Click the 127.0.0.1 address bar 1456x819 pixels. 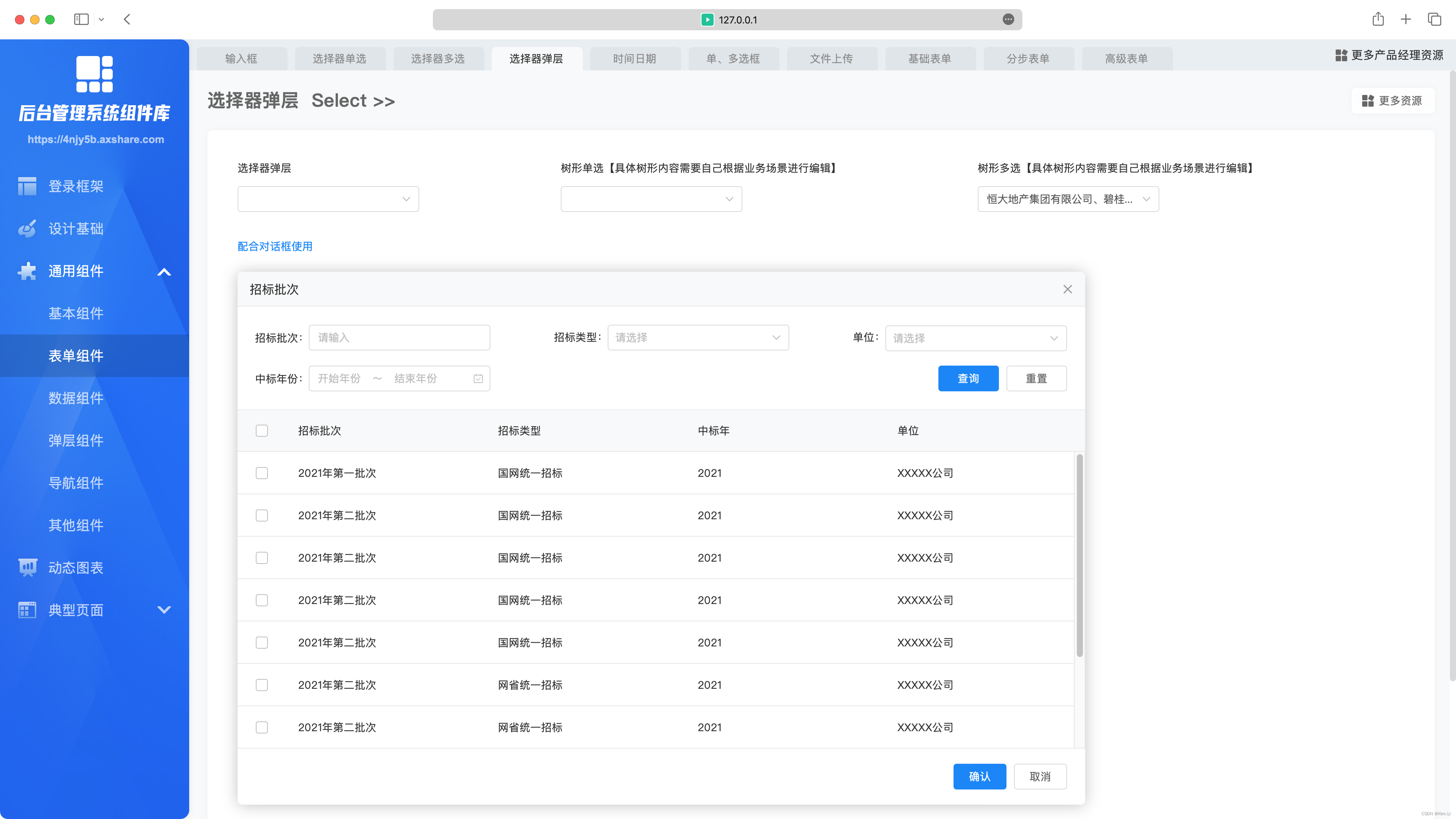[x=728, y=19]
